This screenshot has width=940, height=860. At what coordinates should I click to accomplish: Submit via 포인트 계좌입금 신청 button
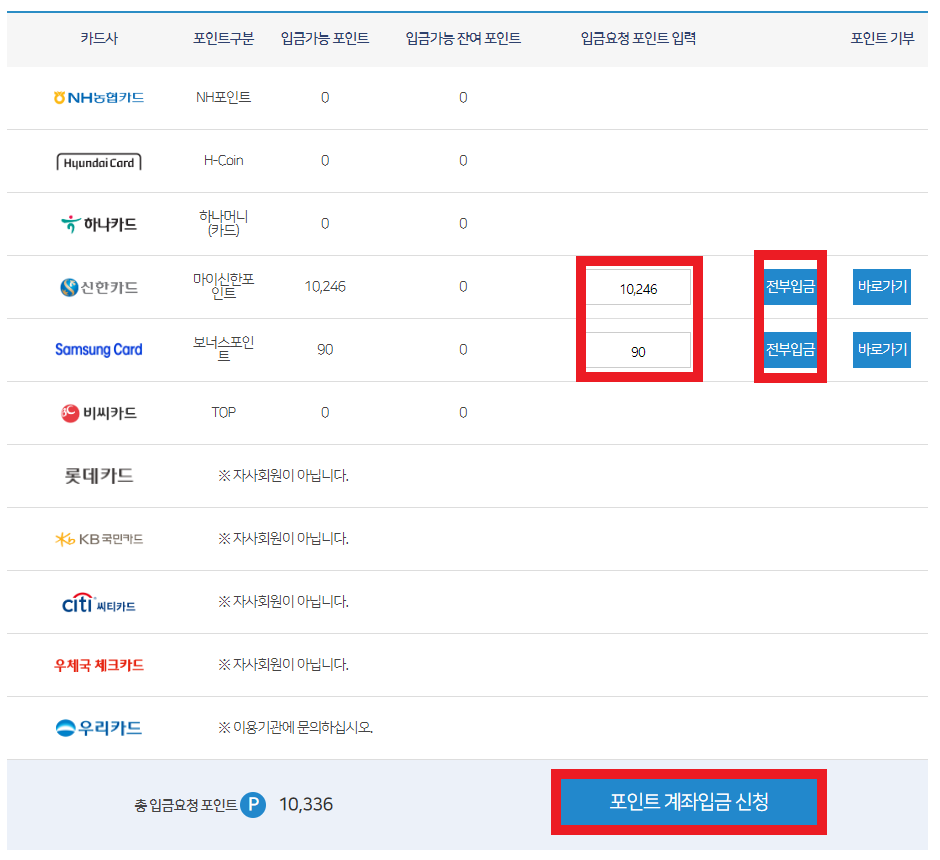pos(687,801)
